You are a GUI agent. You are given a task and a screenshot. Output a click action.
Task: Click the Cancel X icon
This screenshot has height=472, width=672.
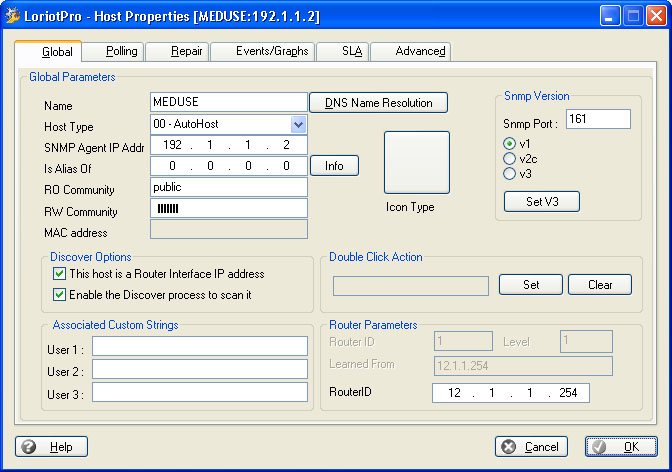[509, 447]
